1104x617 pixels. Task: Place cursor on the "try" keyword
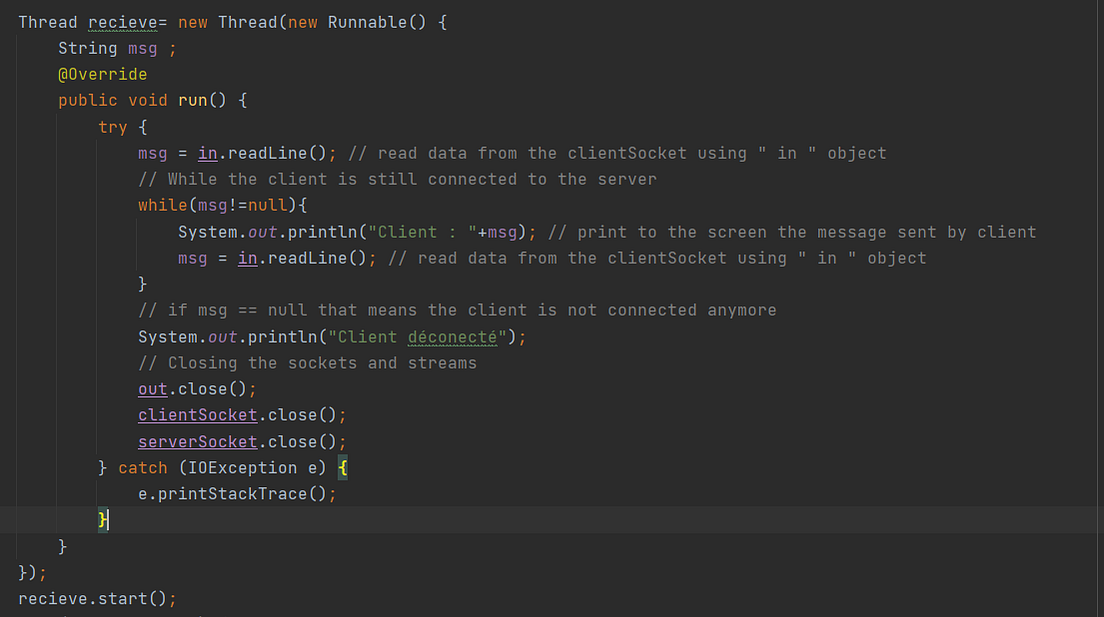[x=113, y=126]
